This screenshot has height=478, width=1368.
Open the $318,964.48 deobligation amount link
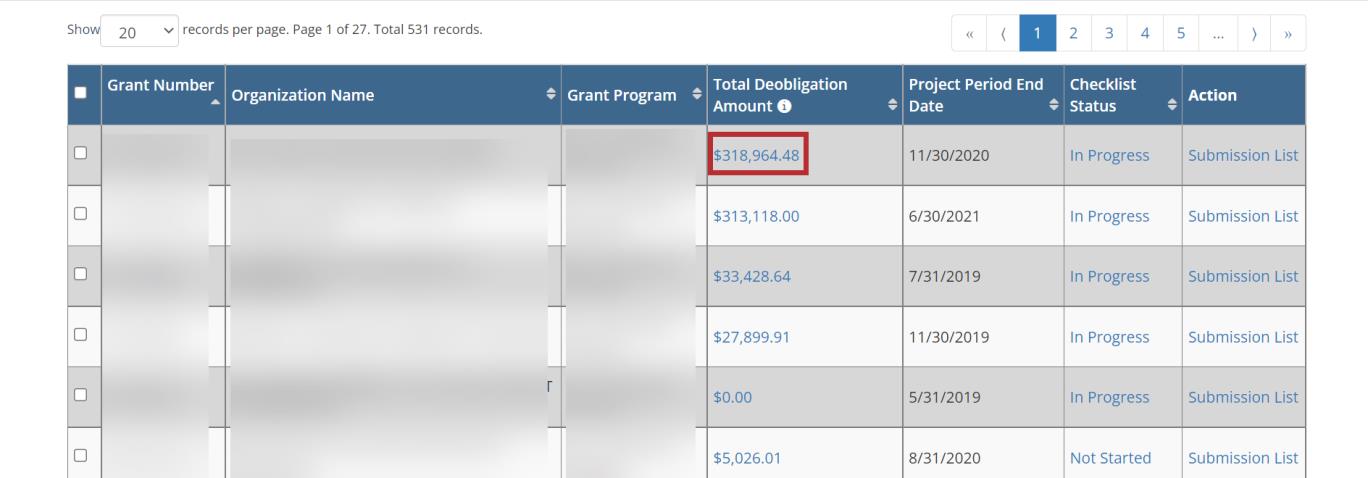point(757,156)
